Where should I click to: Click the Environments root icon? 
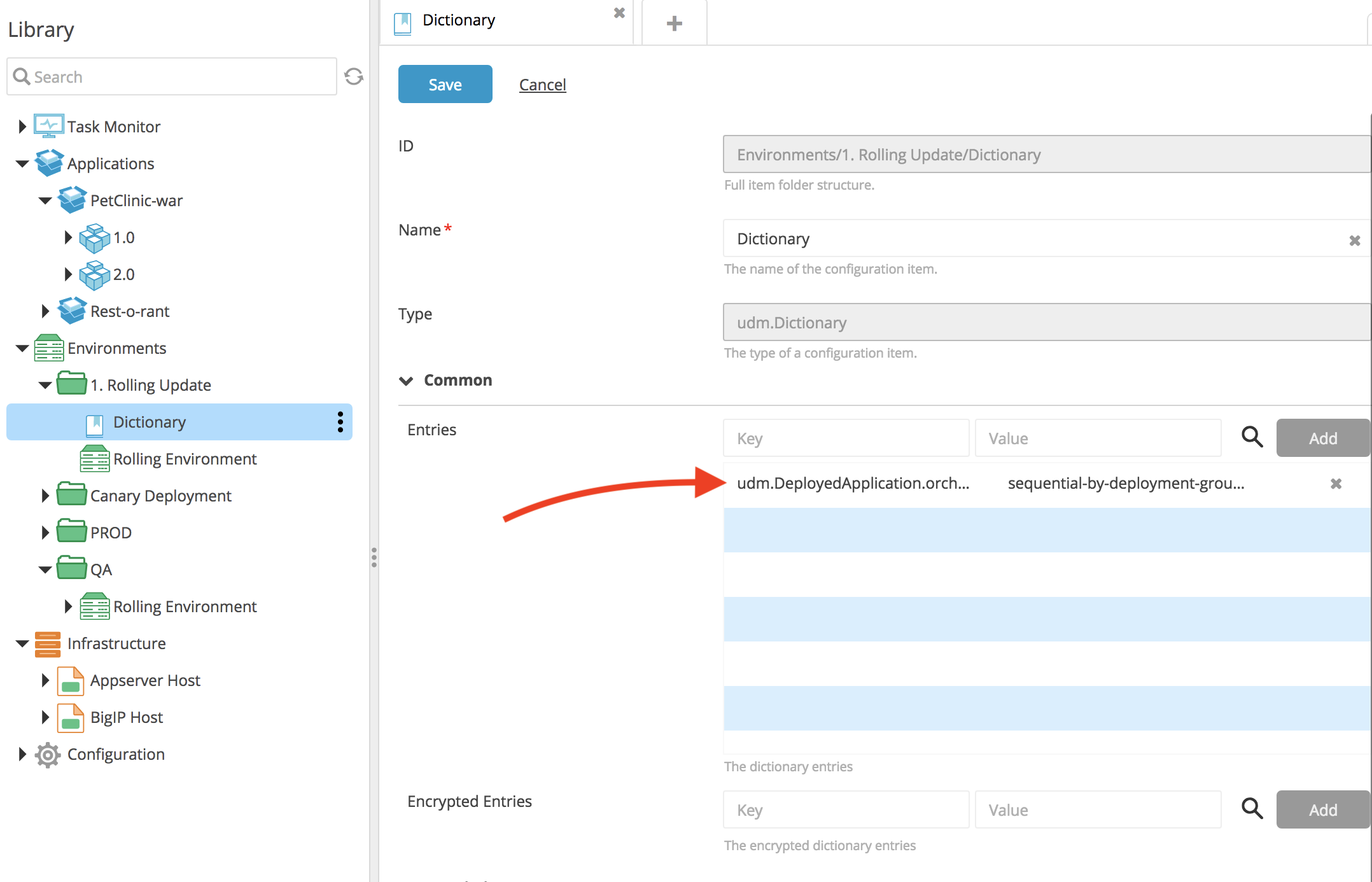(x=49, y=347)
